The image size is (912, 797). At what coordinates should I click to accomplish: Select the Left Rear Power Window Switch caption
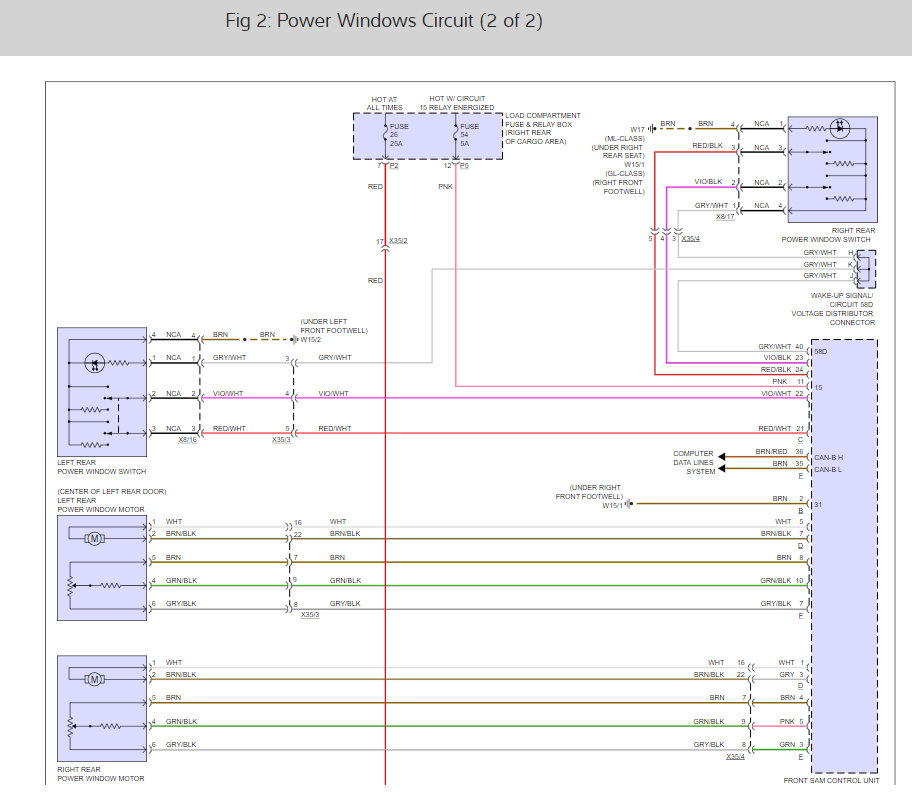(102, 466)
